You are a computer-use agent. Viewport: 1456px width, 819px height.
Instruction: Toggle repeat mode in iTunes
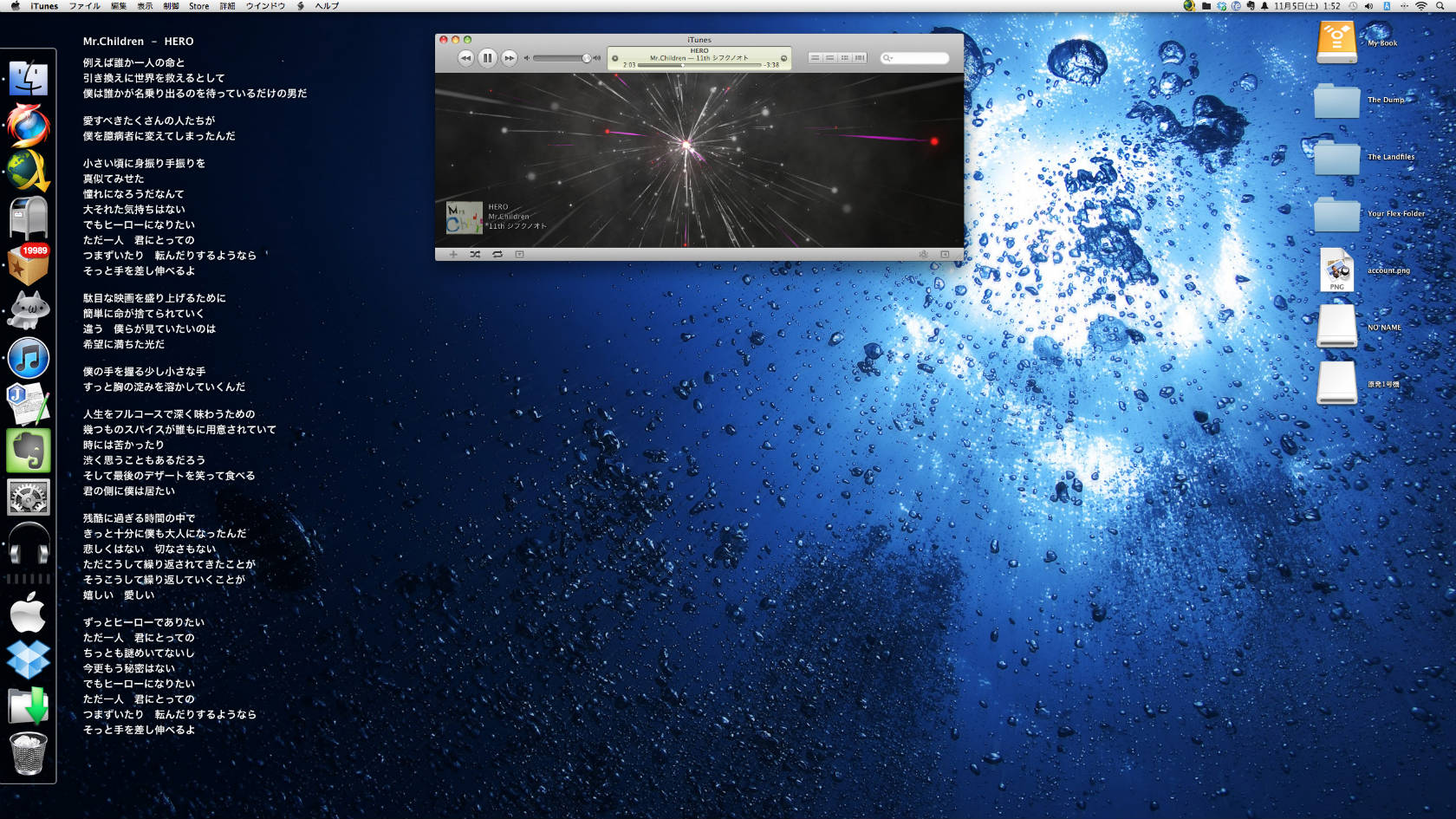[x=497, y=255]
